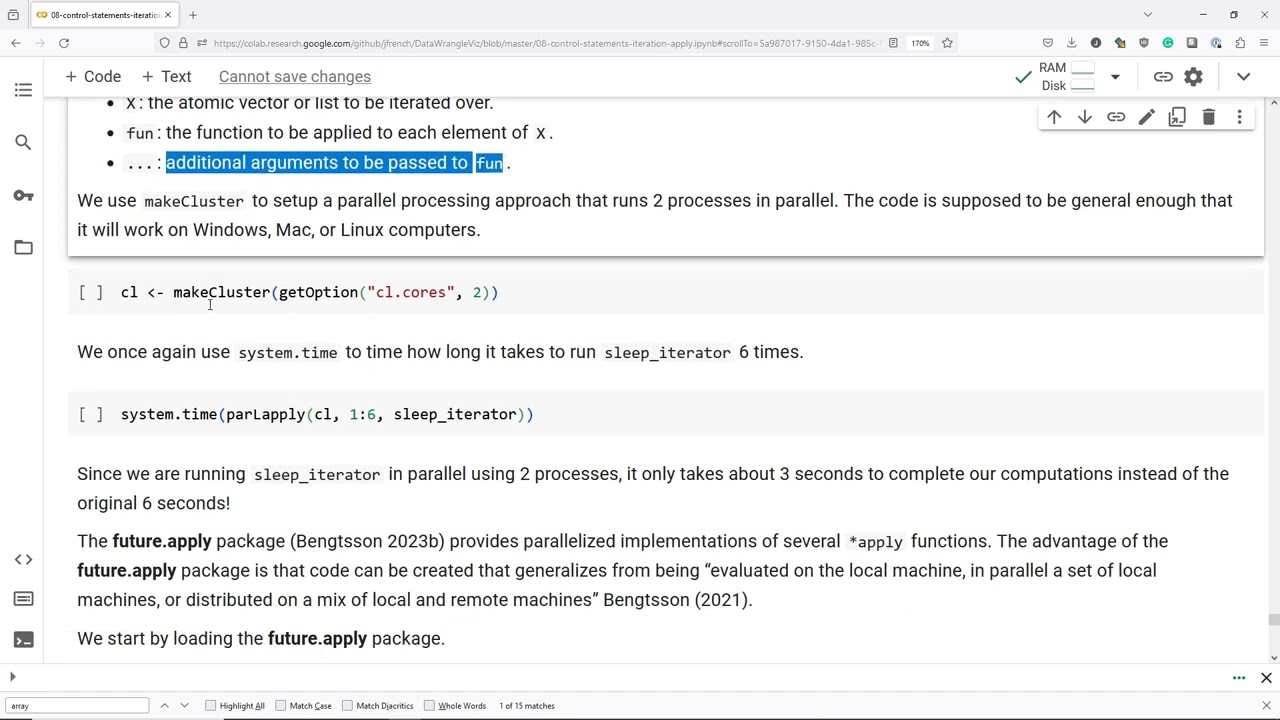Toggle reader view in address bar
The width and height of the screenshot is (1280, 720).
893,43
